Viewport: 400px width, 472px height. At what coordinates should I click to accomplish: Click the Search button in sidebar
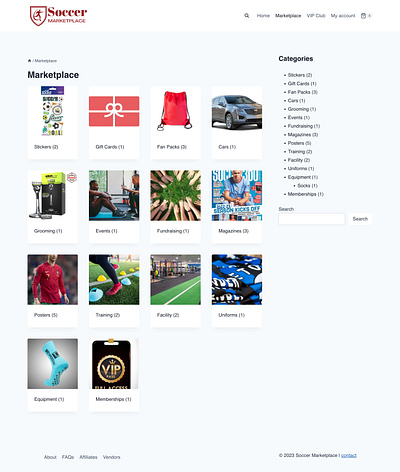click(360, 219)
